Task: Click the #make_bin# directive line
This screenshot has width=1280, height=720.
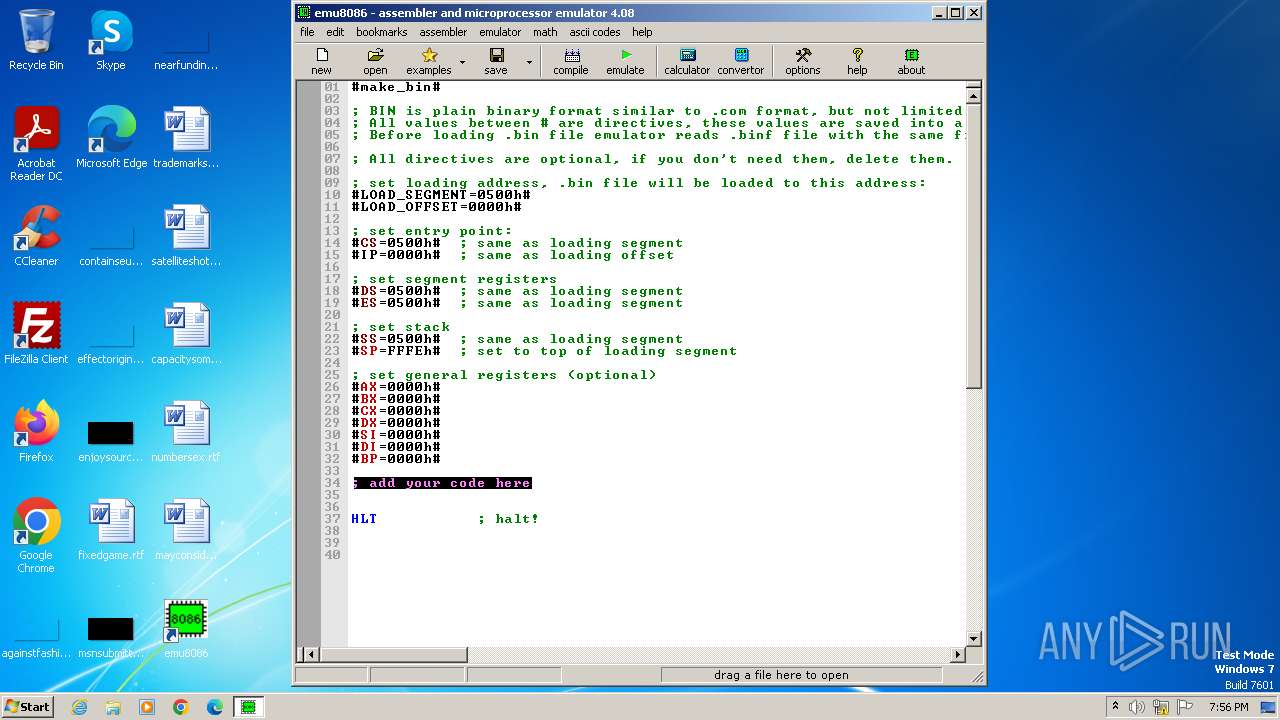Action: pos(396,87)
